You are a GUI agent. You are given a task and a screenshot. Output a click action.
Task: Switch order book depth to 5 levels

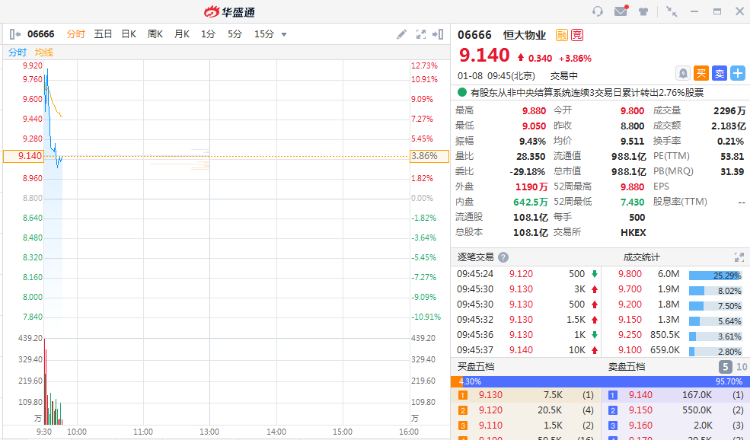point(725,367)
